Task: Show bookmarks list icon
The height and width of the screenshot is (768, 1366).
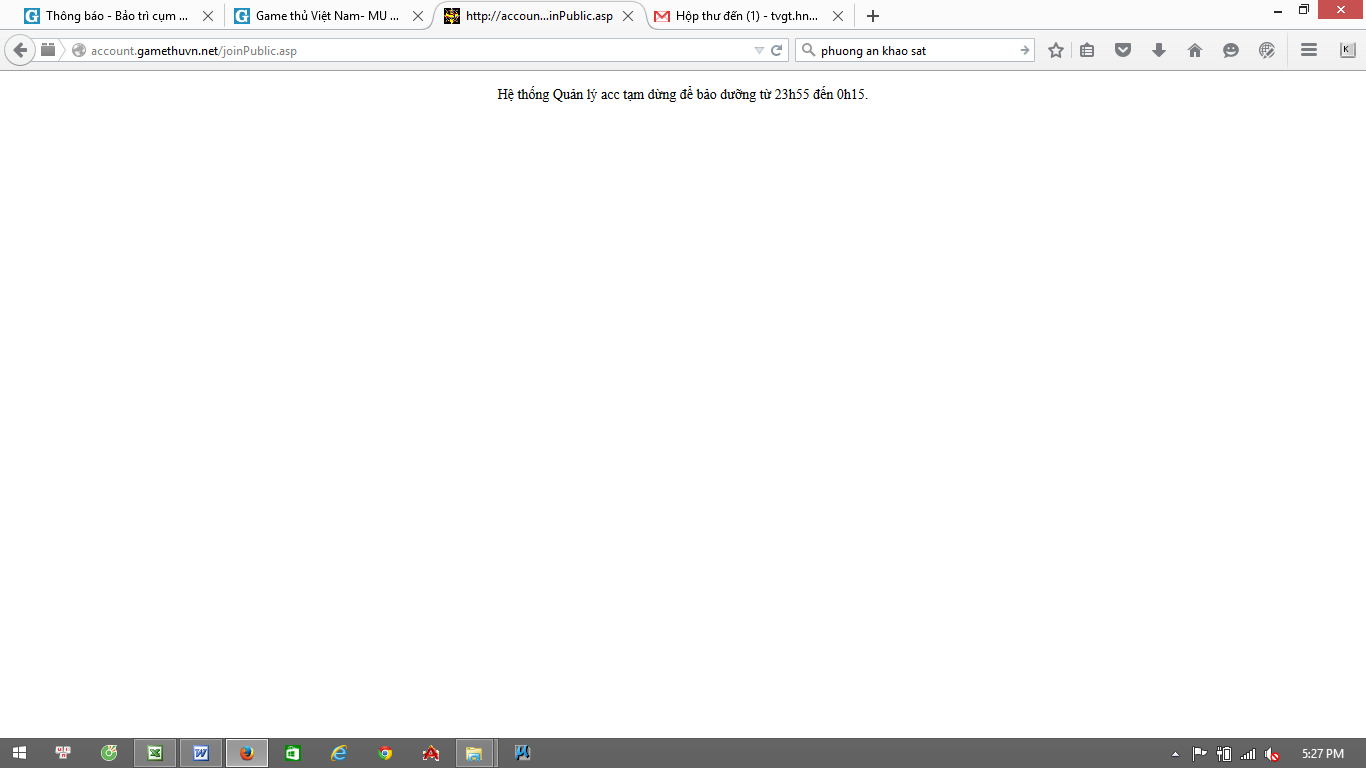Action: coord(1087,50)
